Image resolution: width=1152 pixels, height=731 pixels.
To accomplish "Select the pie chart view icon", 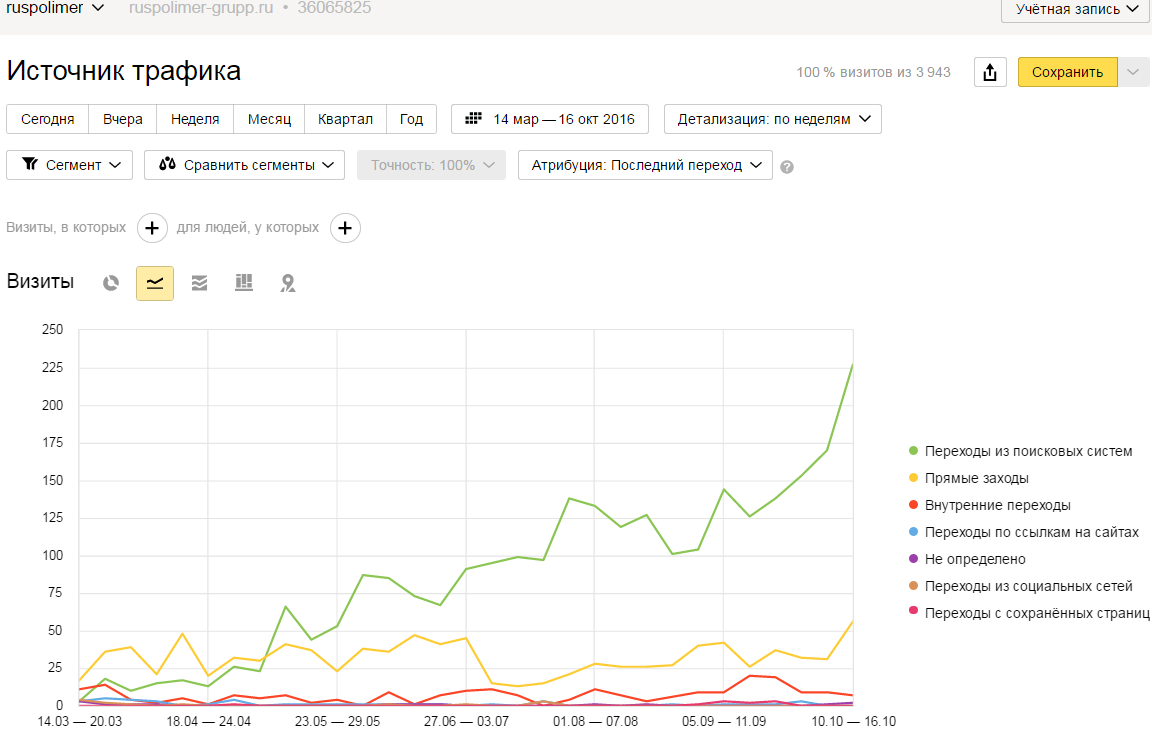I will [111, 283].
